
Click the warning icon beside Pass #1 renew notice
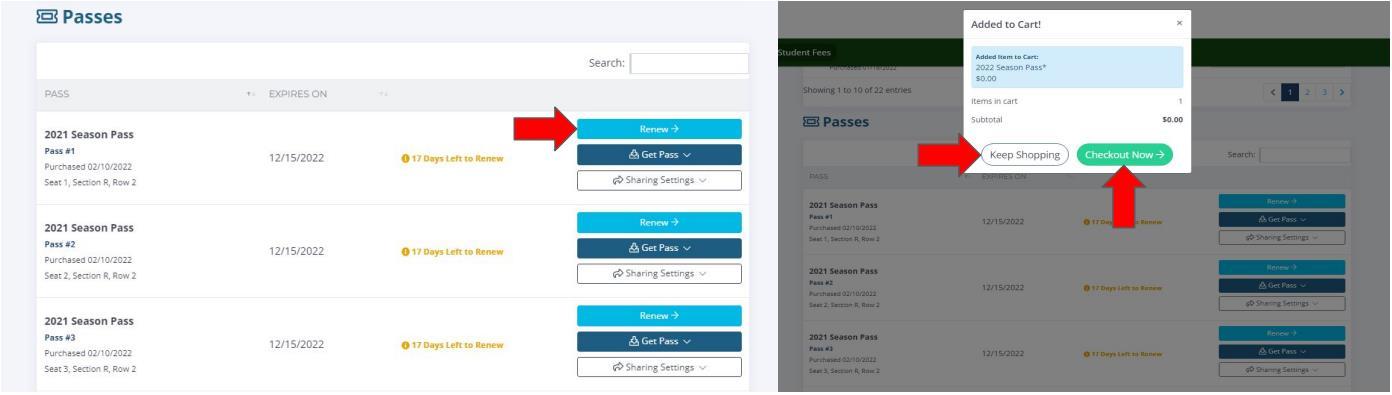pos(403,158)
